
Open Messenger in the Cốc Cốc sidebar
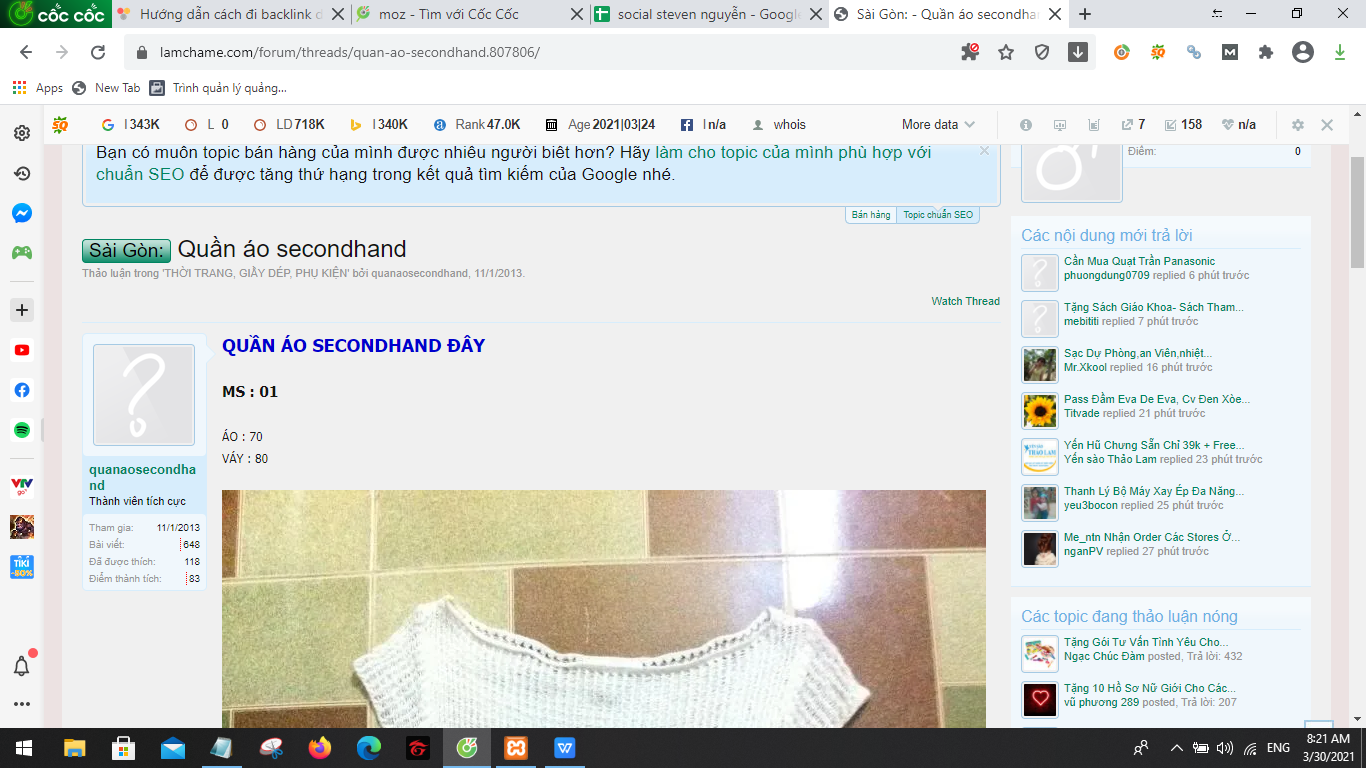click(x=21, y=213)
